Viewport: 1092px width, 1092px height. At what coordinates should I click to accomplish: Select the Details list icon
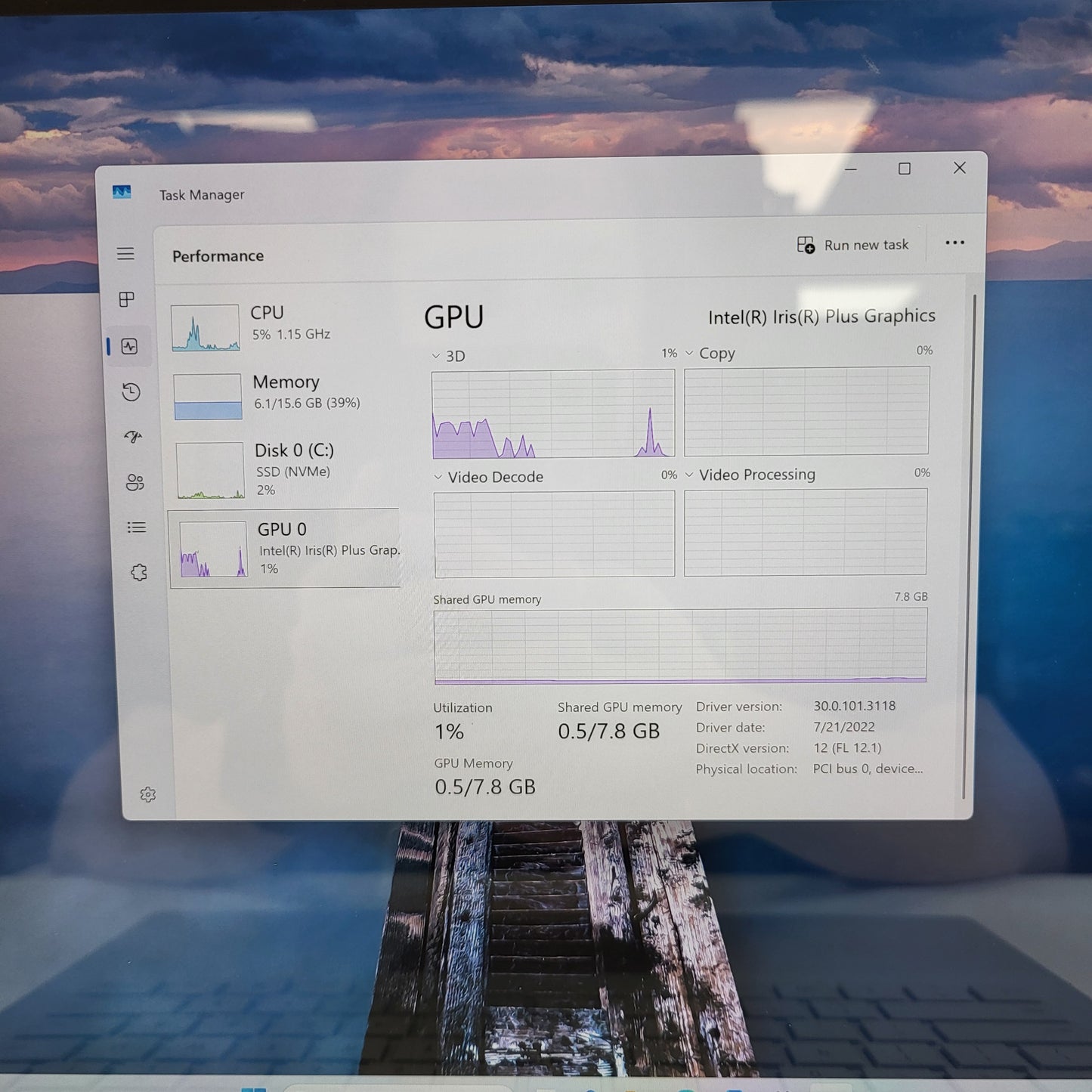coord(137,527)
